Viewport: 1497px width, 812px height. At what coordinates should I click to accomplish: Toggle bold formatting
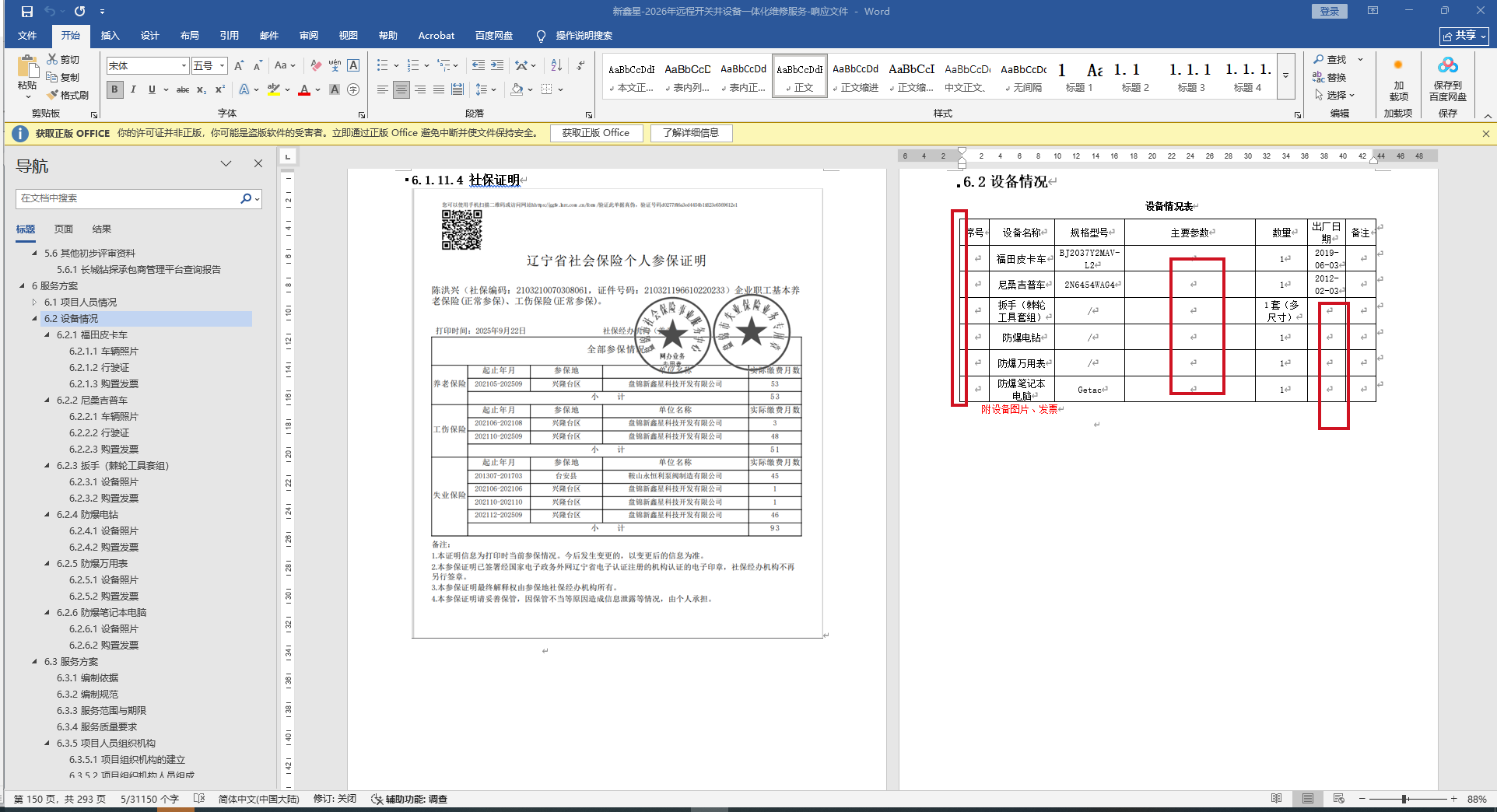(x=114, y=89)
